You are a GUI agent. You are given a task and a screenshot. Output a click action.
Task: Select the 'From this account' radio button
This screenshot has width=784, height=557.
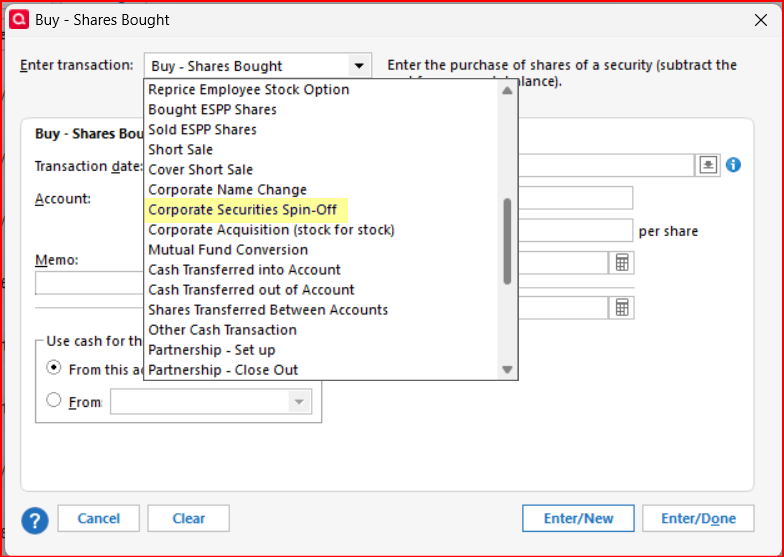point(54,368)
